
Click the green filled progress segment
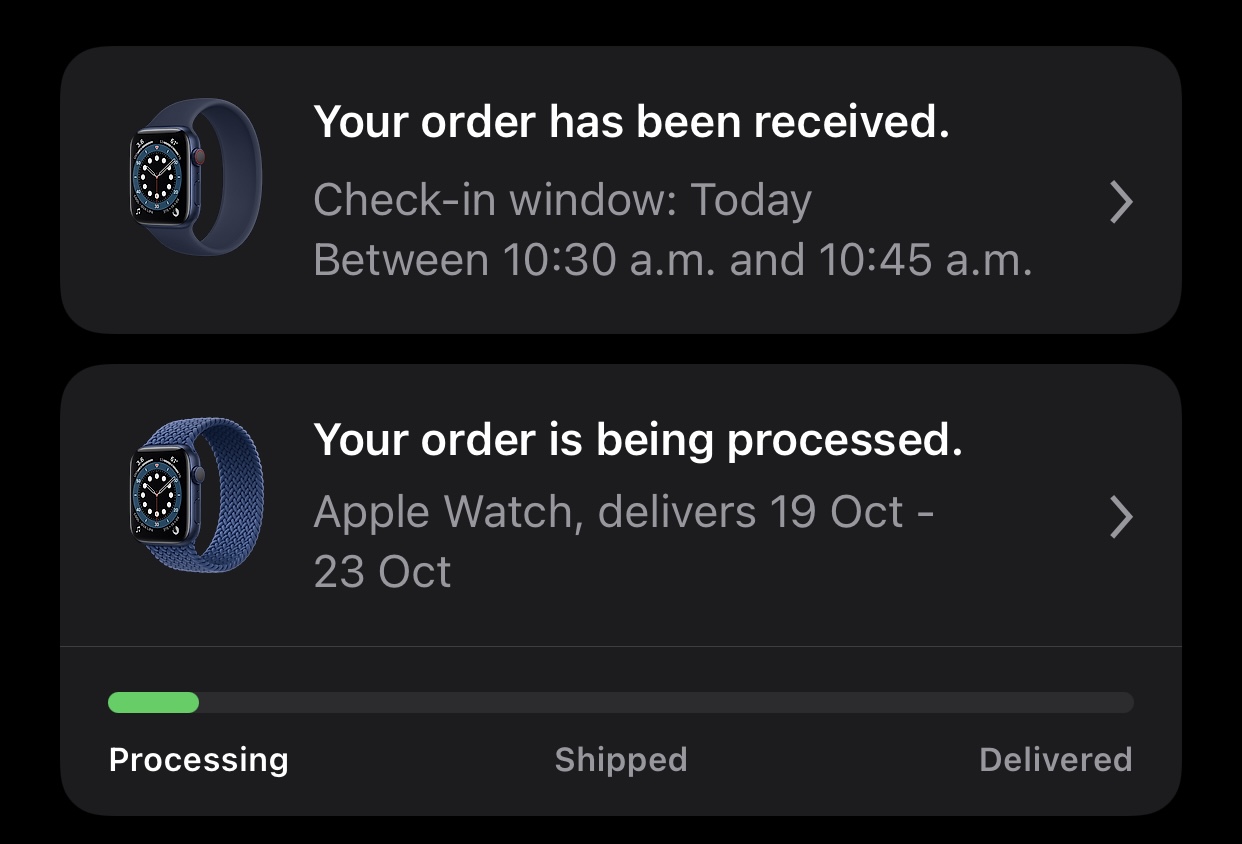coord(153,702)
